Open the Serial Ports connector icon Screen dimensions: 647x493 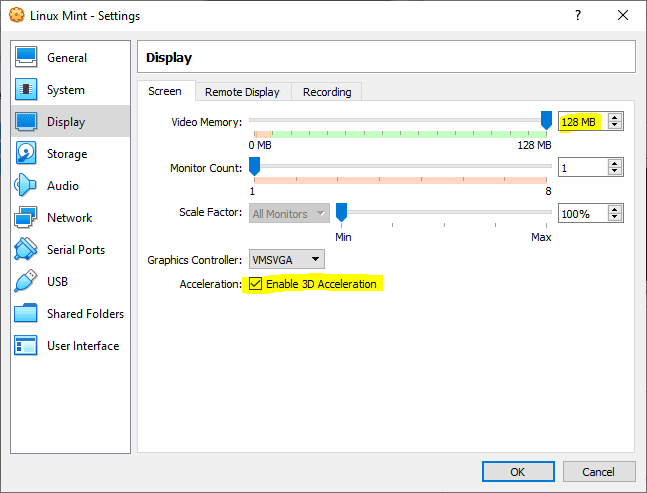tap(26, 249)
